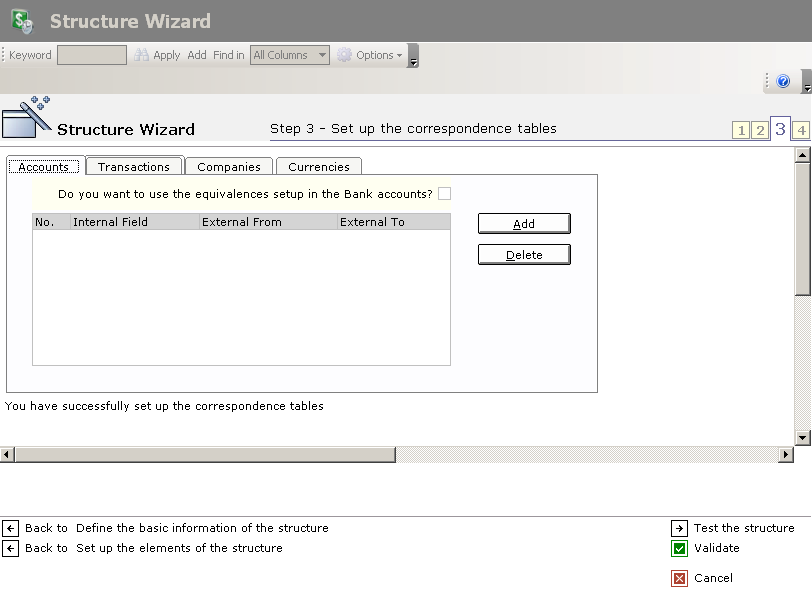Expand the search toolbar overflow arrow
812x598 pixels.
pos(413,58)
